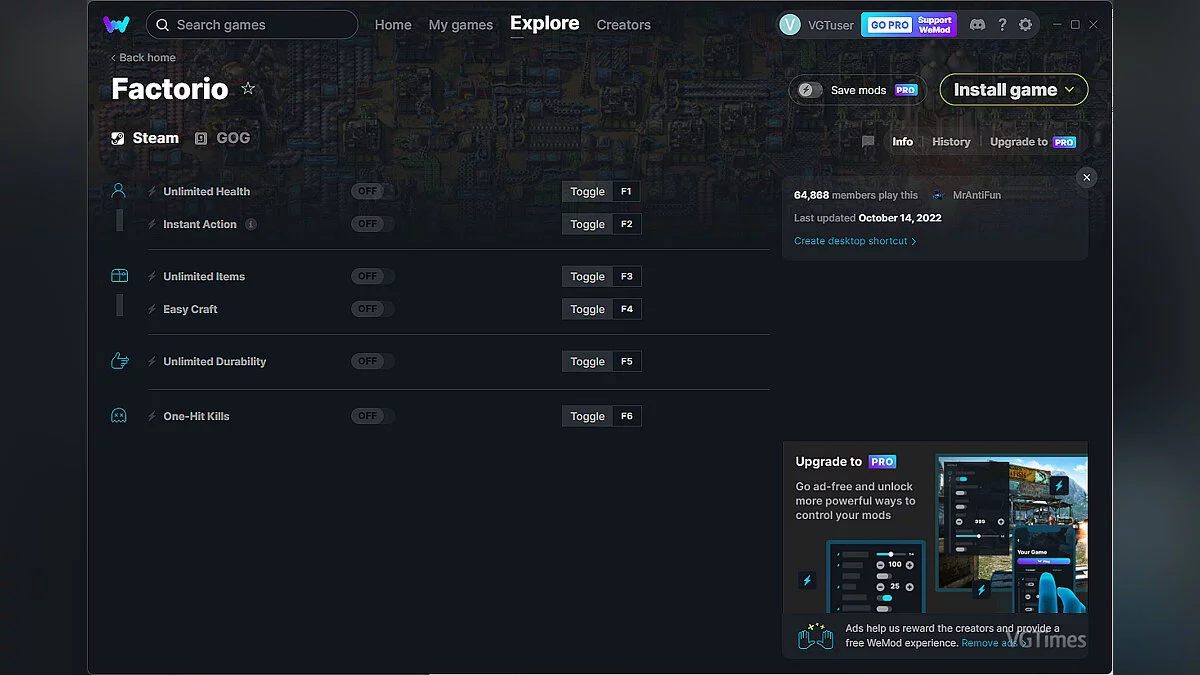Go to the Home tab

(393, 25)
